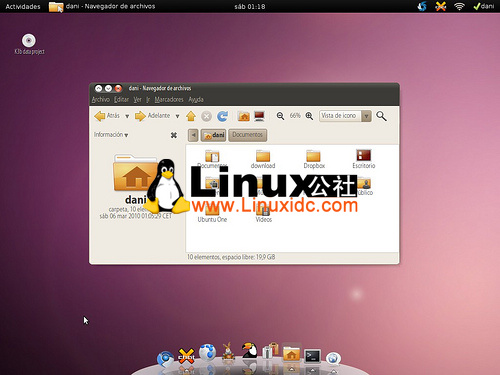
Task: Open the Editar menu
Action: pyautogui.click(x=121, y=100)
